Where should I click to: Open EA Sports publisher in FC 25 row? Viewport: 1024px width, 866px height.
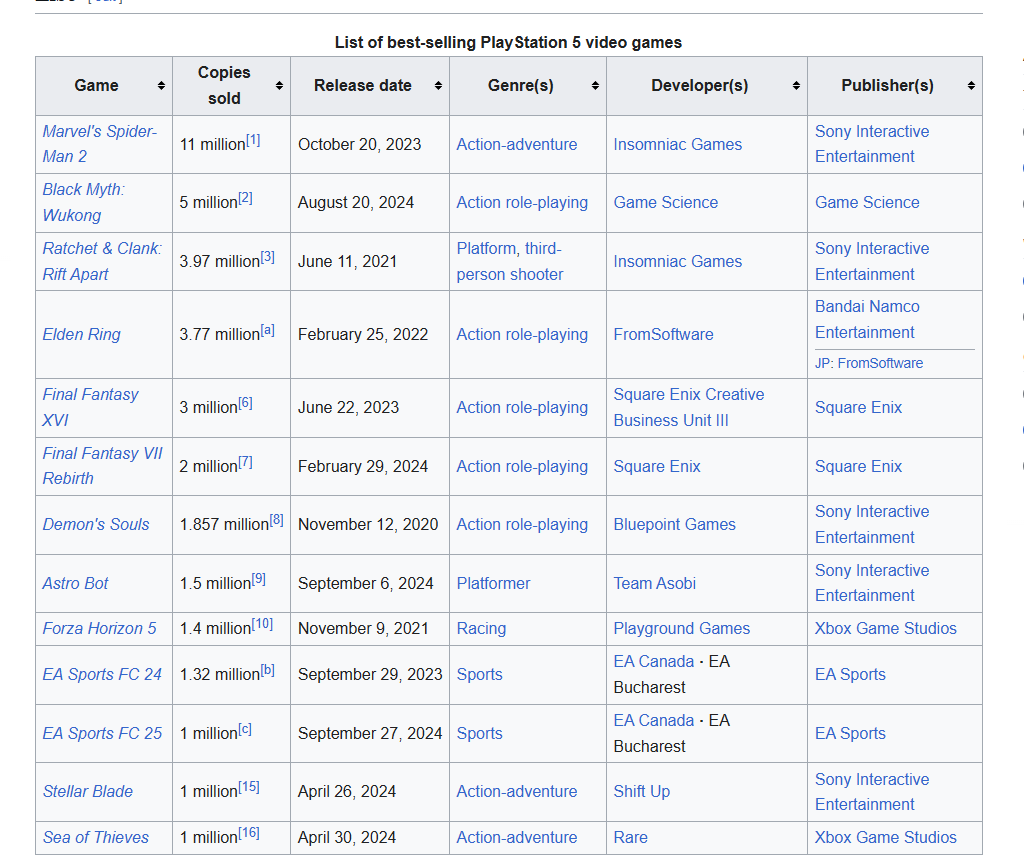[x=850, y=733]
